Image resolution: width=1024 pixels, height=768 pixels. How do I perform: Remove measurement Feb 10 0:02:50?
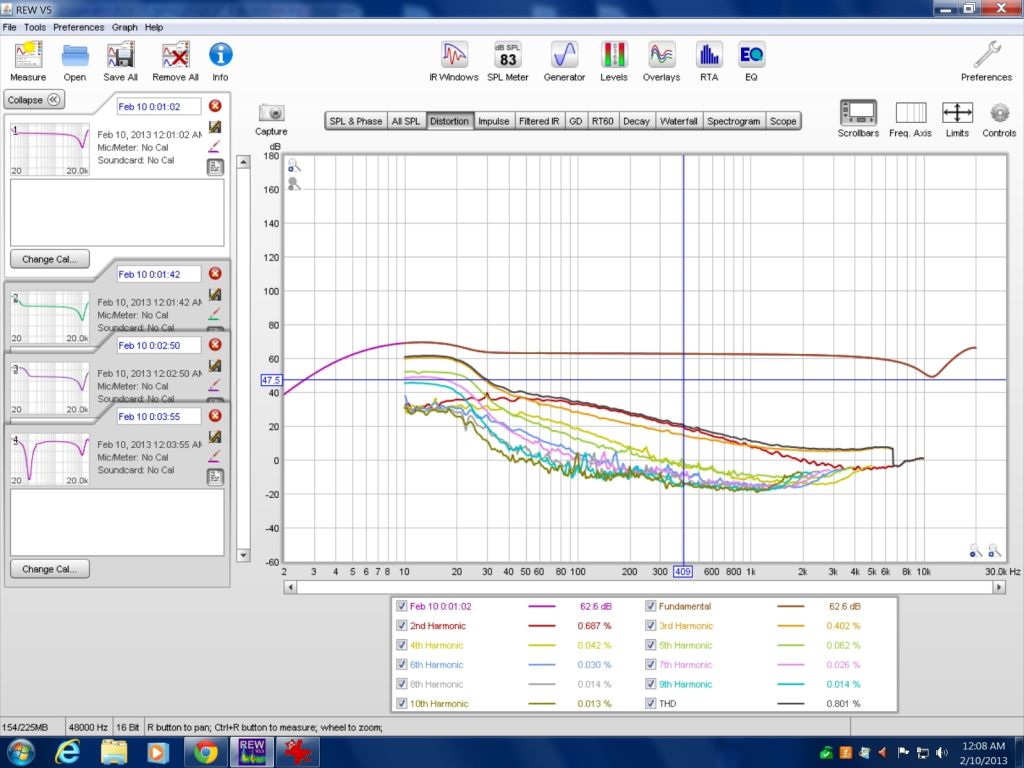coord(215,345)
